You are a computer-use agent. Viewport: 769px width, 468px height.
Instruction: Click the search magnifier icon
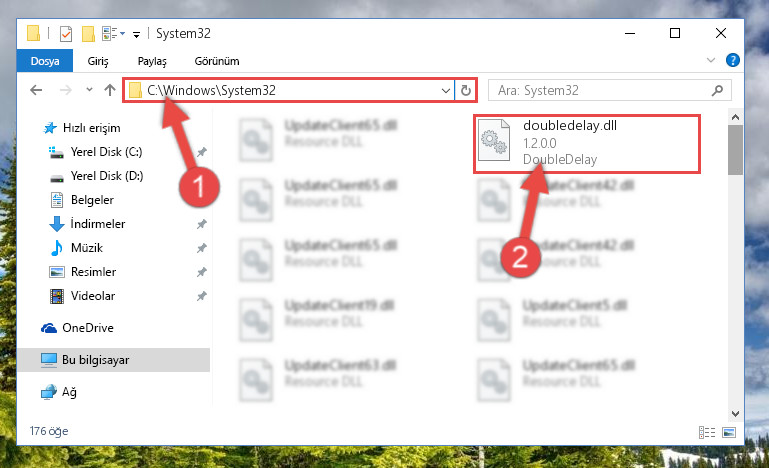tap(717, 90)
